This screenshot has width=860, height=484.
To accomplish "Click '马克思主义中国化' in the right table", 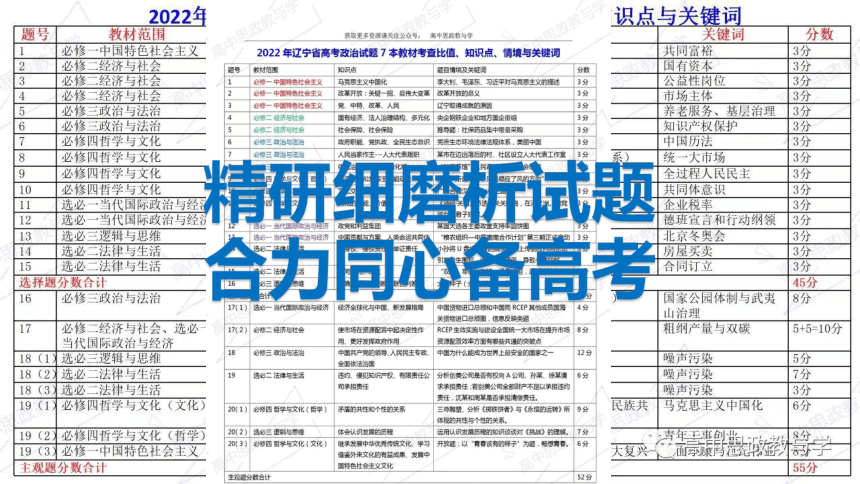I will (x=713, y=406).
